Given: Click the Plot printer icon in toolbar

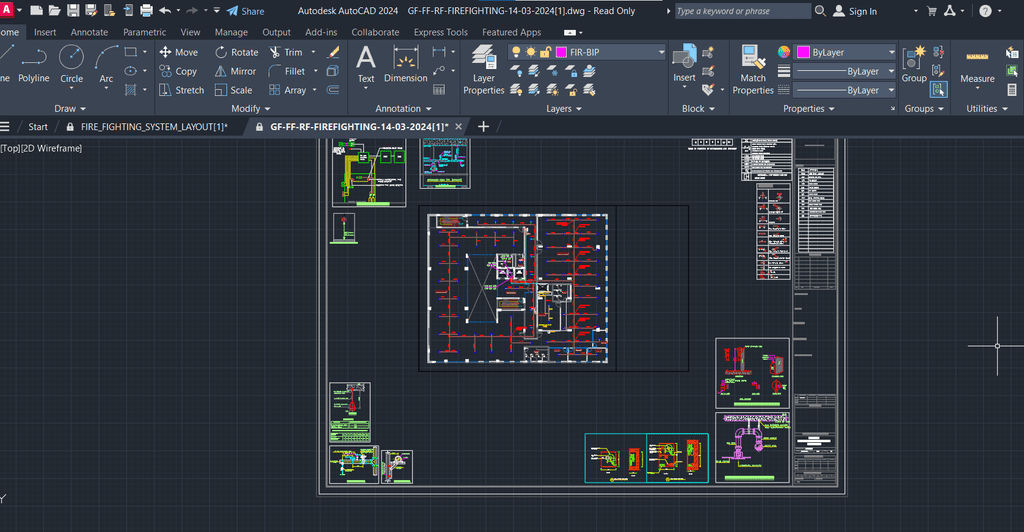Looking at the screenshot, I should 146,10.
